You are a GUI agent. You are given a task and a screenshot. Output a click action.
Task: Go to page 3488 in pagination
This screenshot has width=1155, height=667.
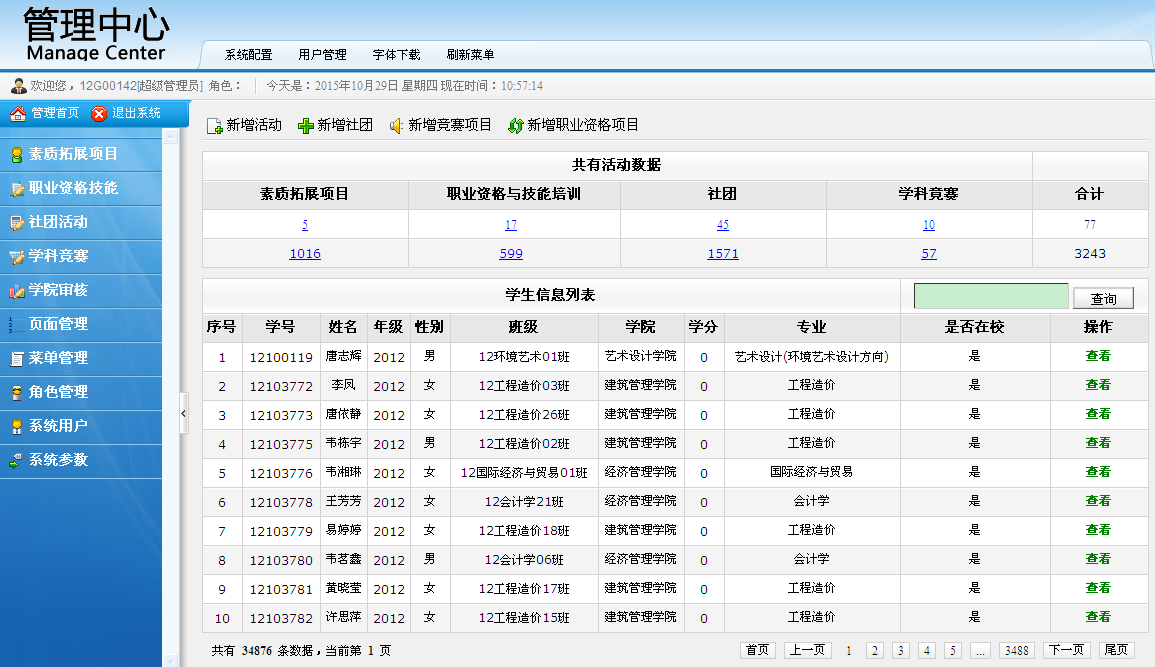(1017, 651)
